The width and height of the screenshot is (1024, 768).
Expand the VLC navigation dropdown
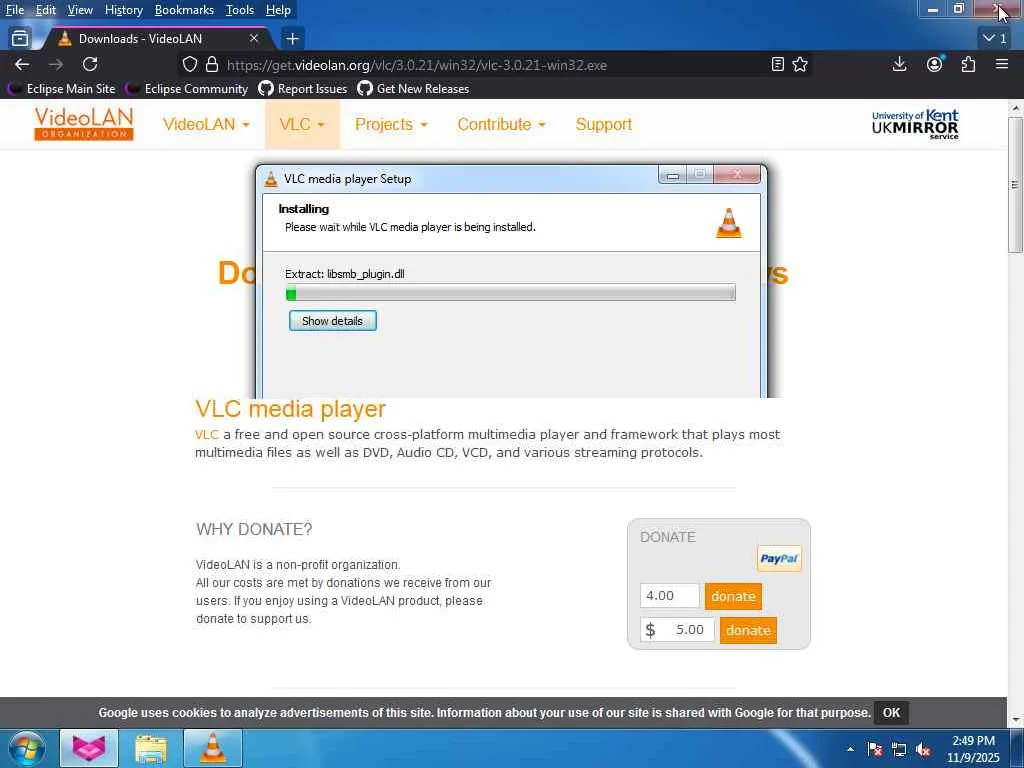point(302,124)
